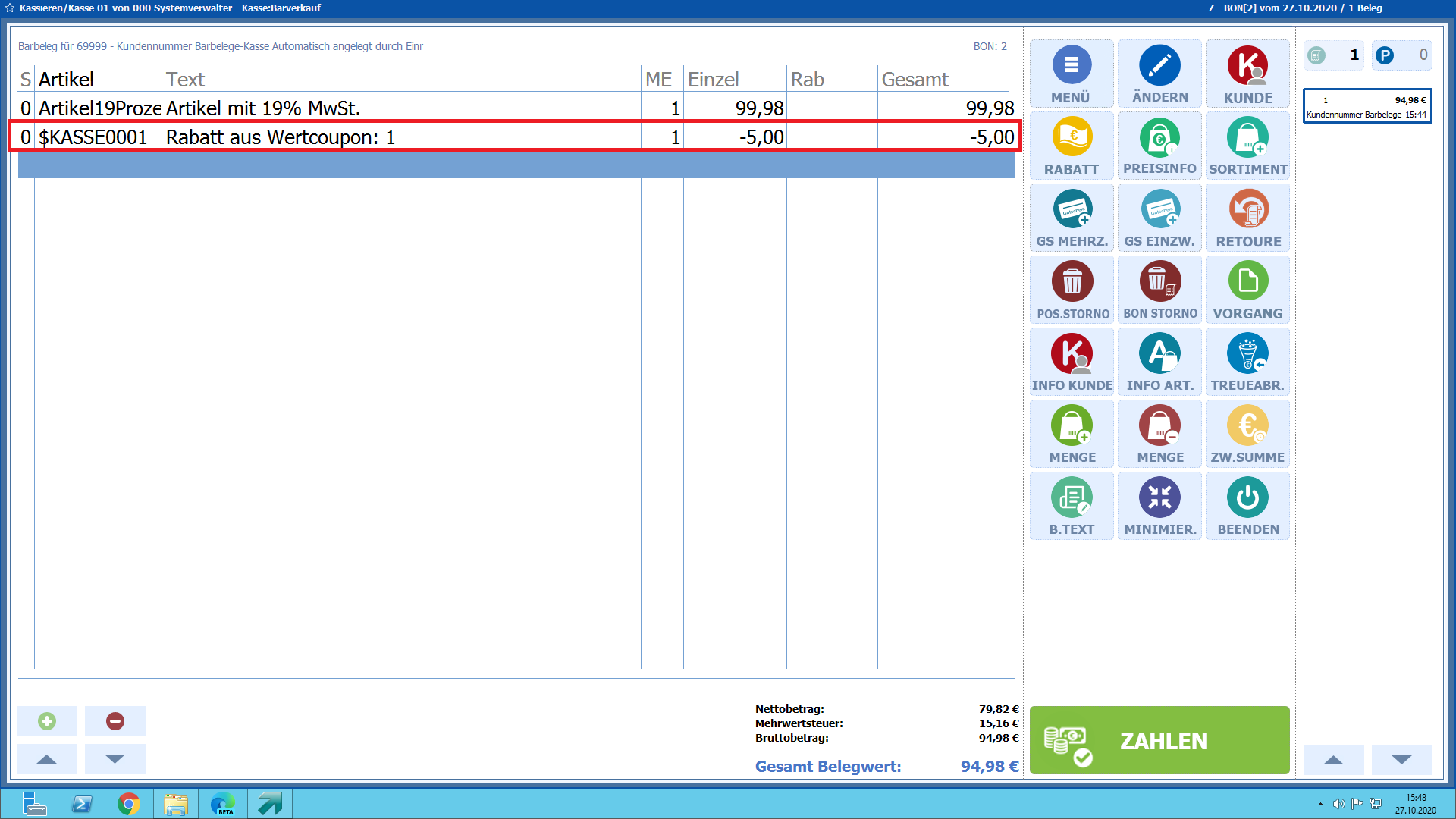Void the receipt with BON STORNO
The width and height of the screenshot is (1456, 819).
1159,290
